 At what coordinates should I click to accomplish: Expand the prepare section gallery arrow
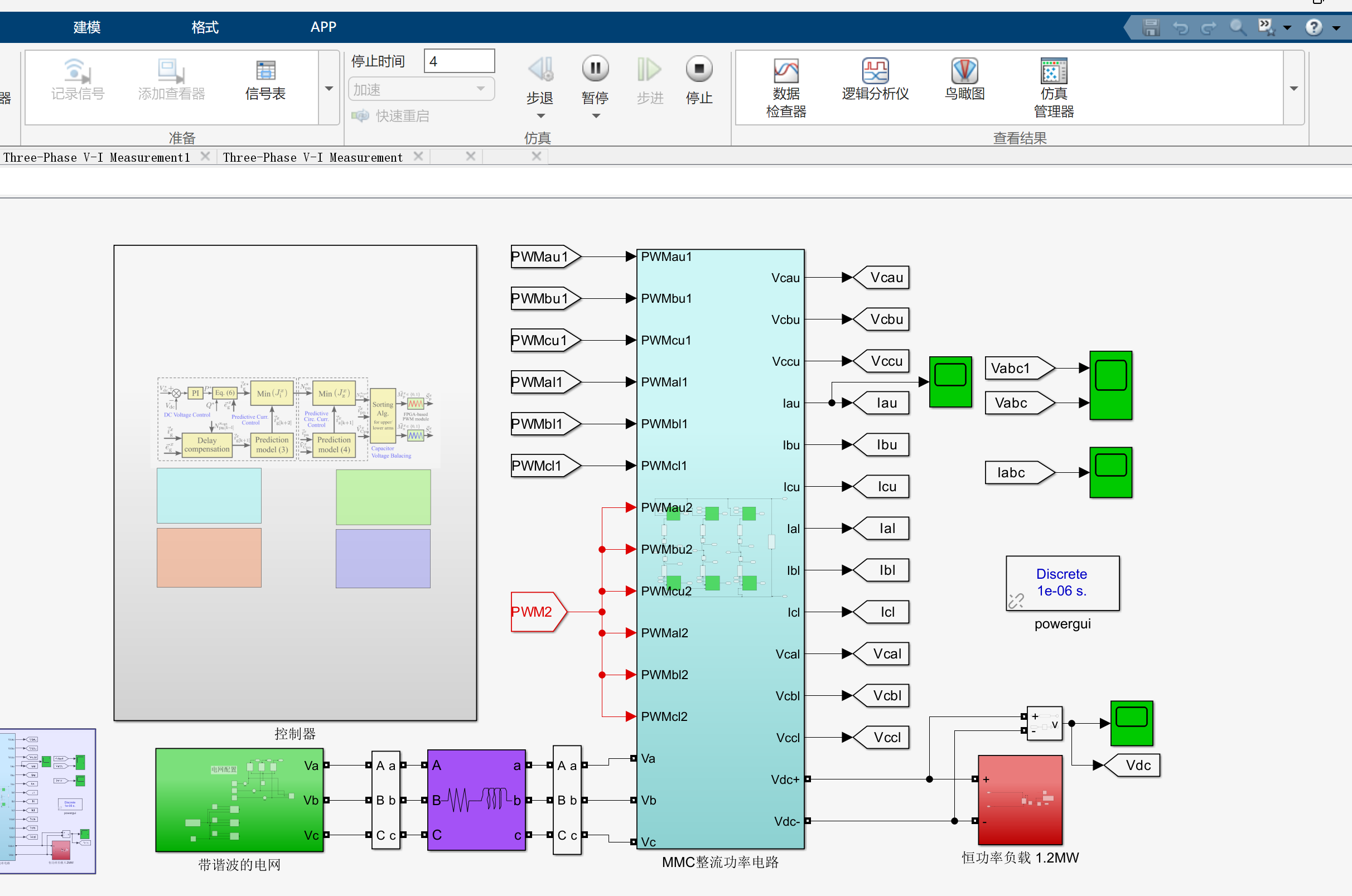click(329, 88)
